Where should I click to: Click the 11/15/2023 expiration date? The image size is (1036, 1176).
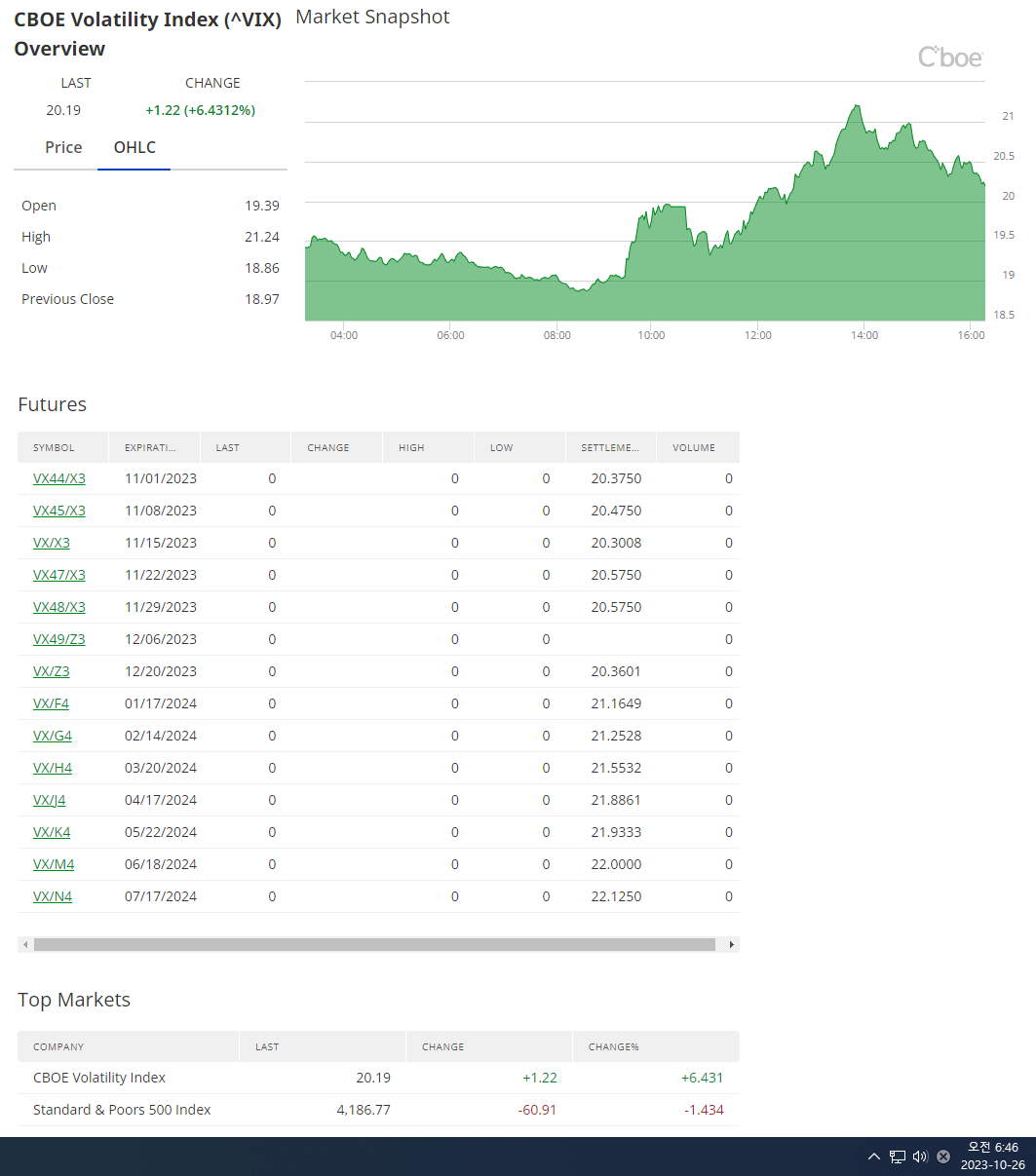point(161,543)
